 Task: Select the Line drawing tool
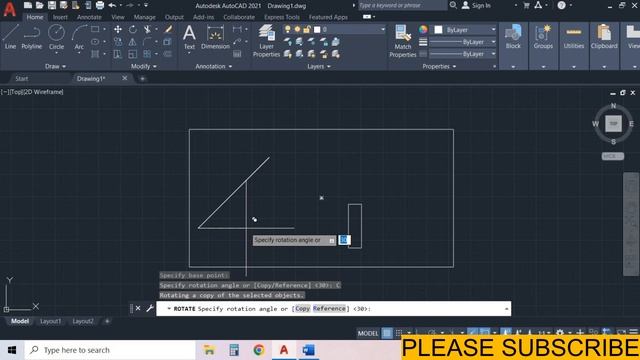(10, 37)
